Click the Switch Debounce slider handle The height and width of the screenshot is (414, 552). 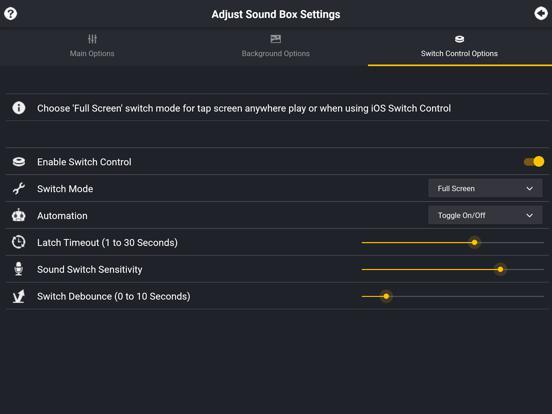386,296
